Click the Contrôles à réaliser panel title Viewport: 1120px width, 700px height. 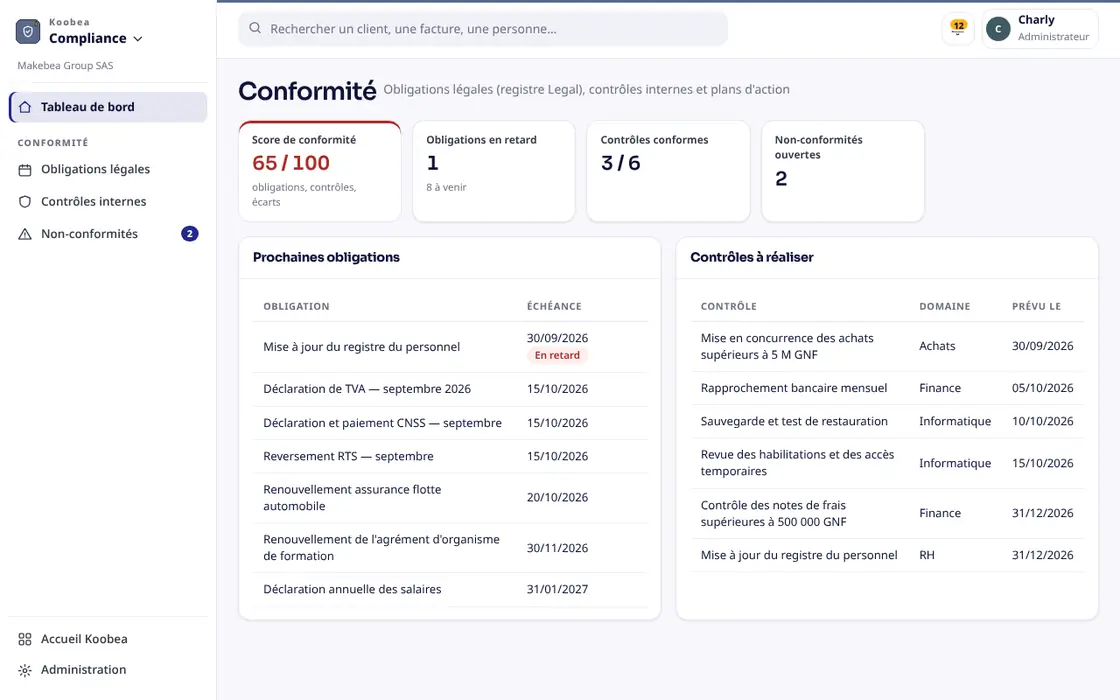pos(751,258)
